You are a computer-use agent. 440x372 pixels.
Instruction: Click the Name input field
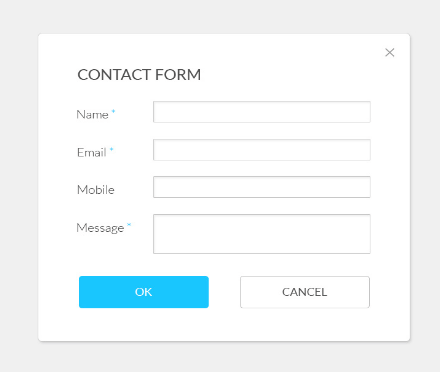pyautogui.click(x=262, y=112)
